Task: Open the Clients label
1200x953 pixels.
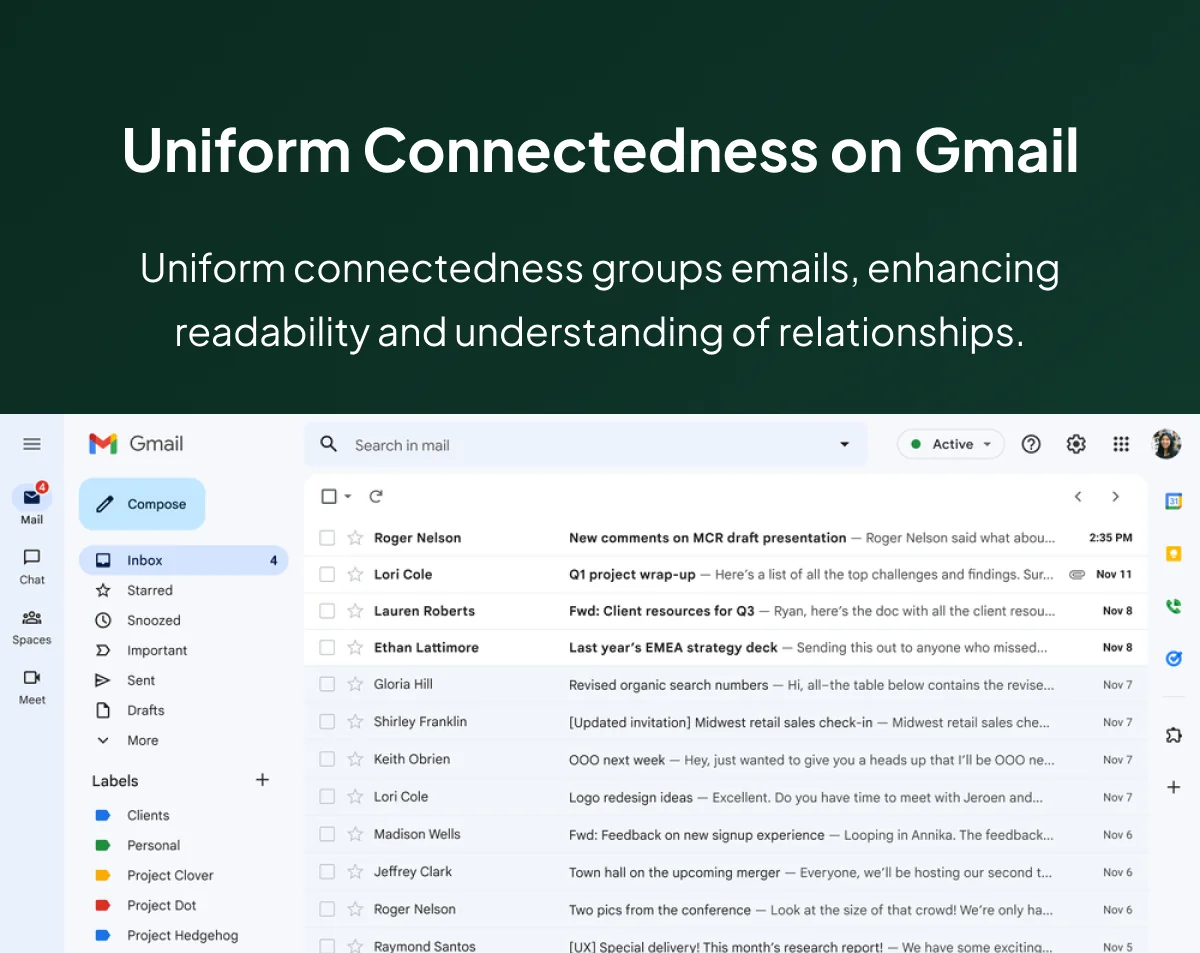Action: point(148,816)
